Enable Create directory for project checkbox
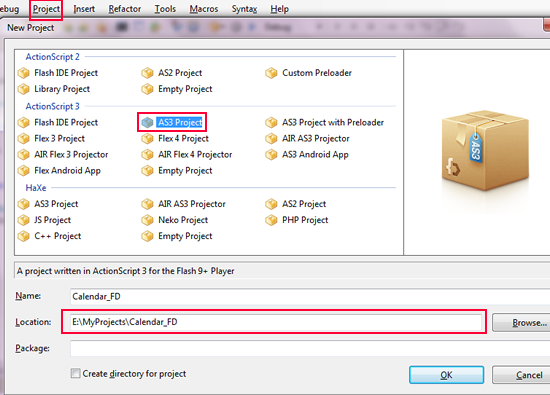The height and width of the screenshot is (395, 550). tap(75, 373)
